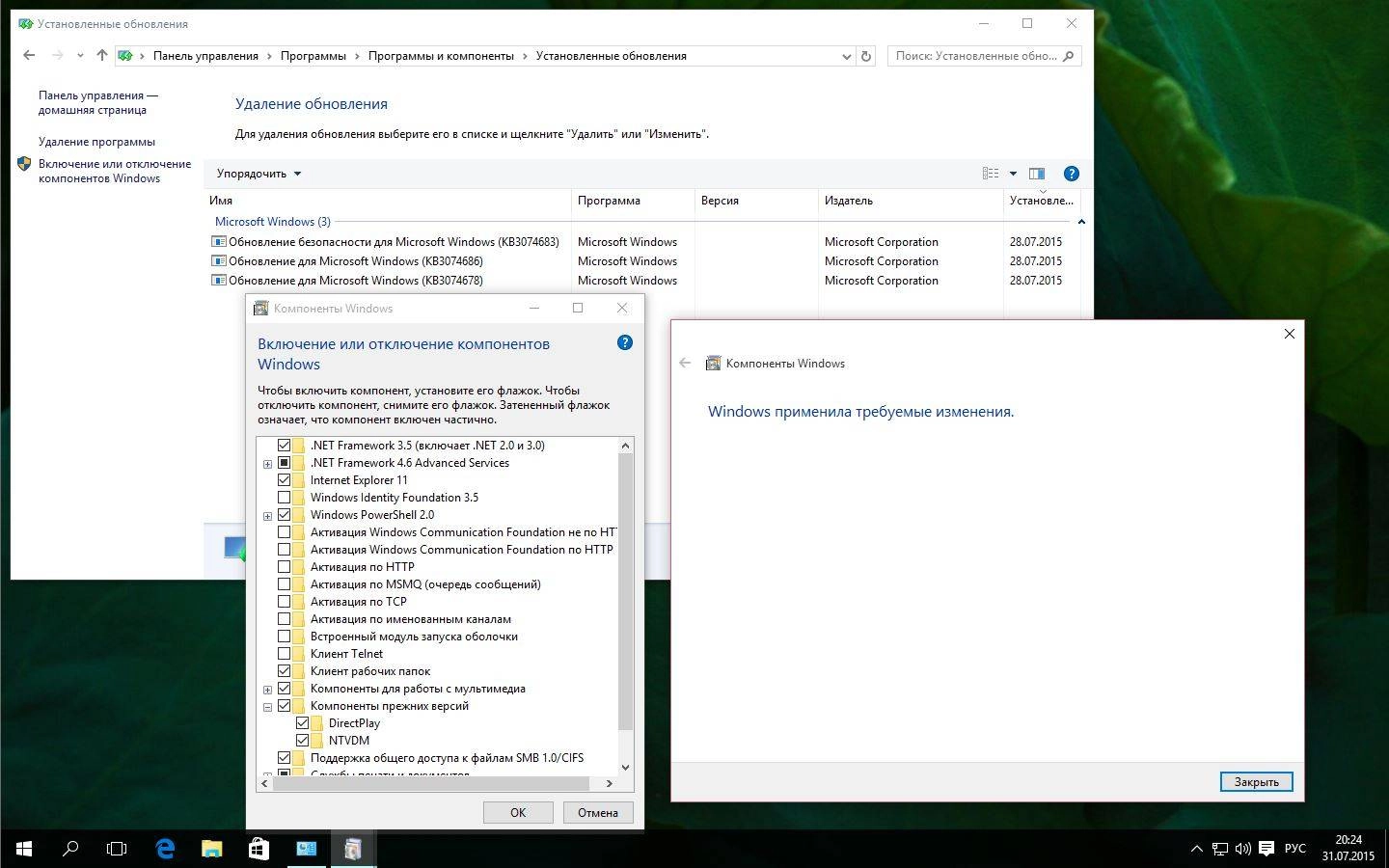Show hidden tray icons chevron
This screenshot has height=868, width=1389.
click(1197, 849)
